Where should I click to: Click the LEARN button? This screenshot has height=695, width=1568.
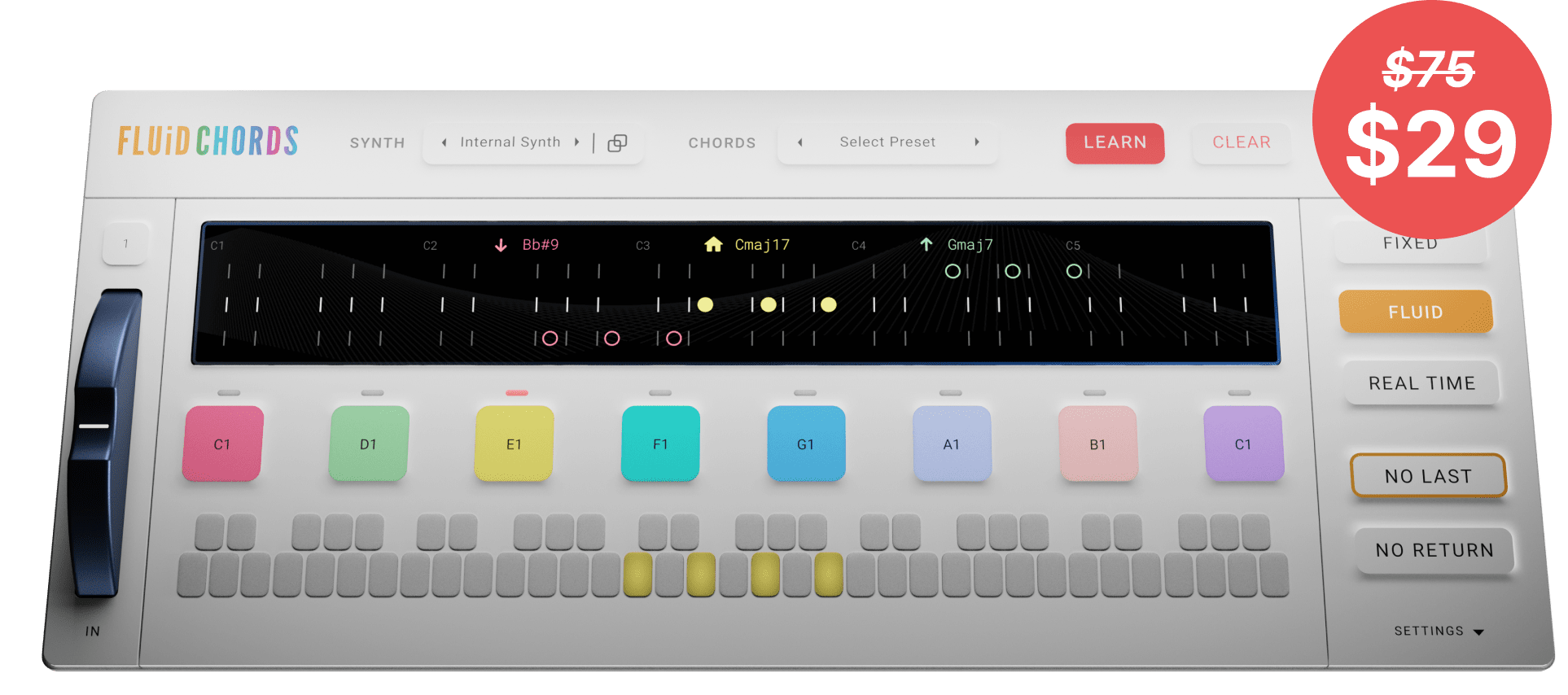(x=1115, y=142)
